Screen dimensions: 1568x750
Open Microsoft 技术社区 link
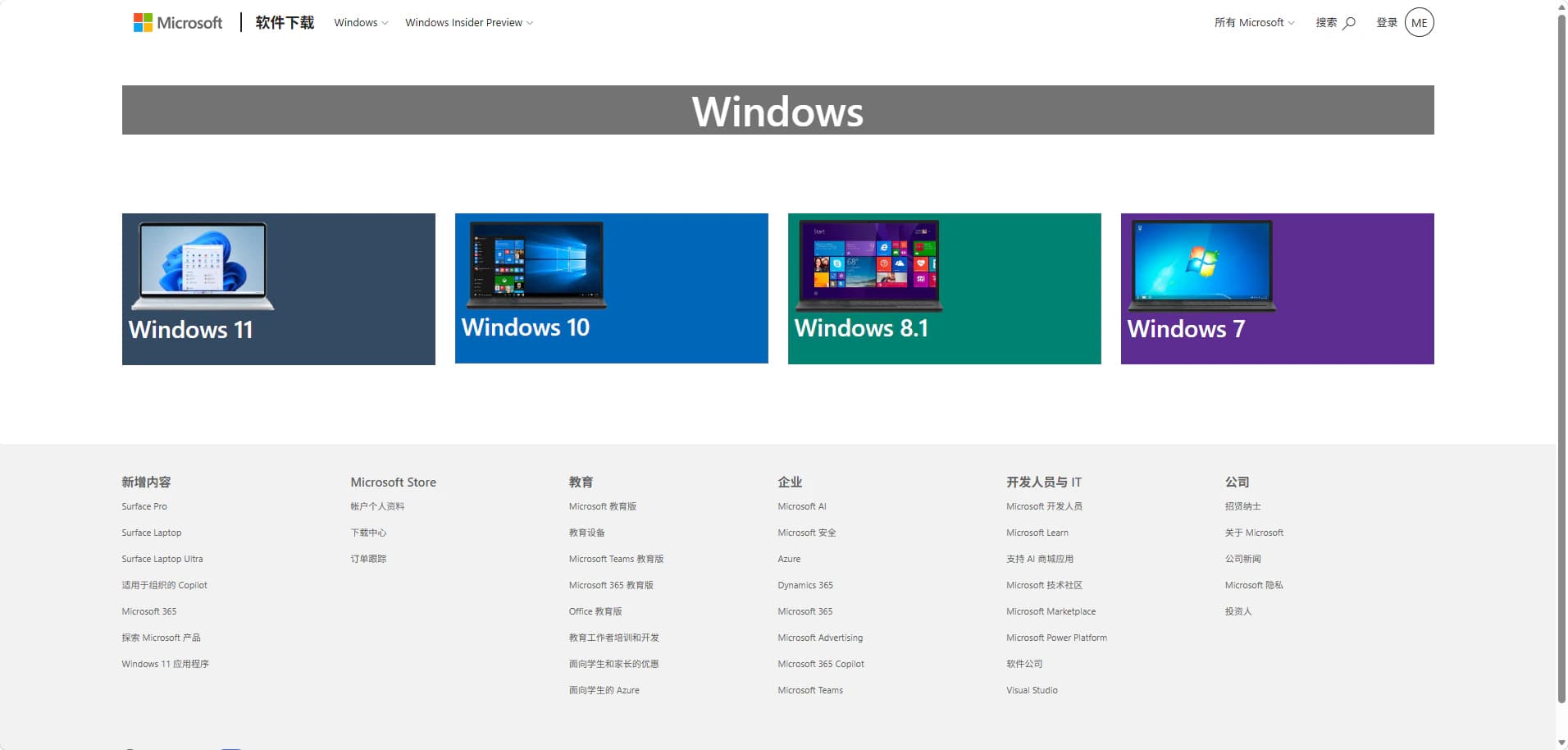point(1045,585)
